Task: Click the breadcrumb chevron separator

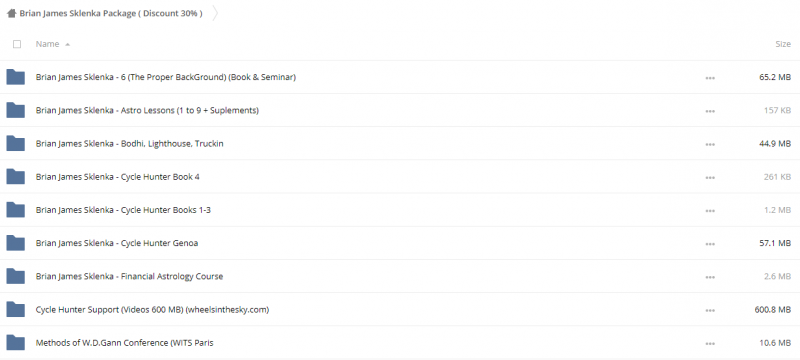Action: (x=215, y=13)
